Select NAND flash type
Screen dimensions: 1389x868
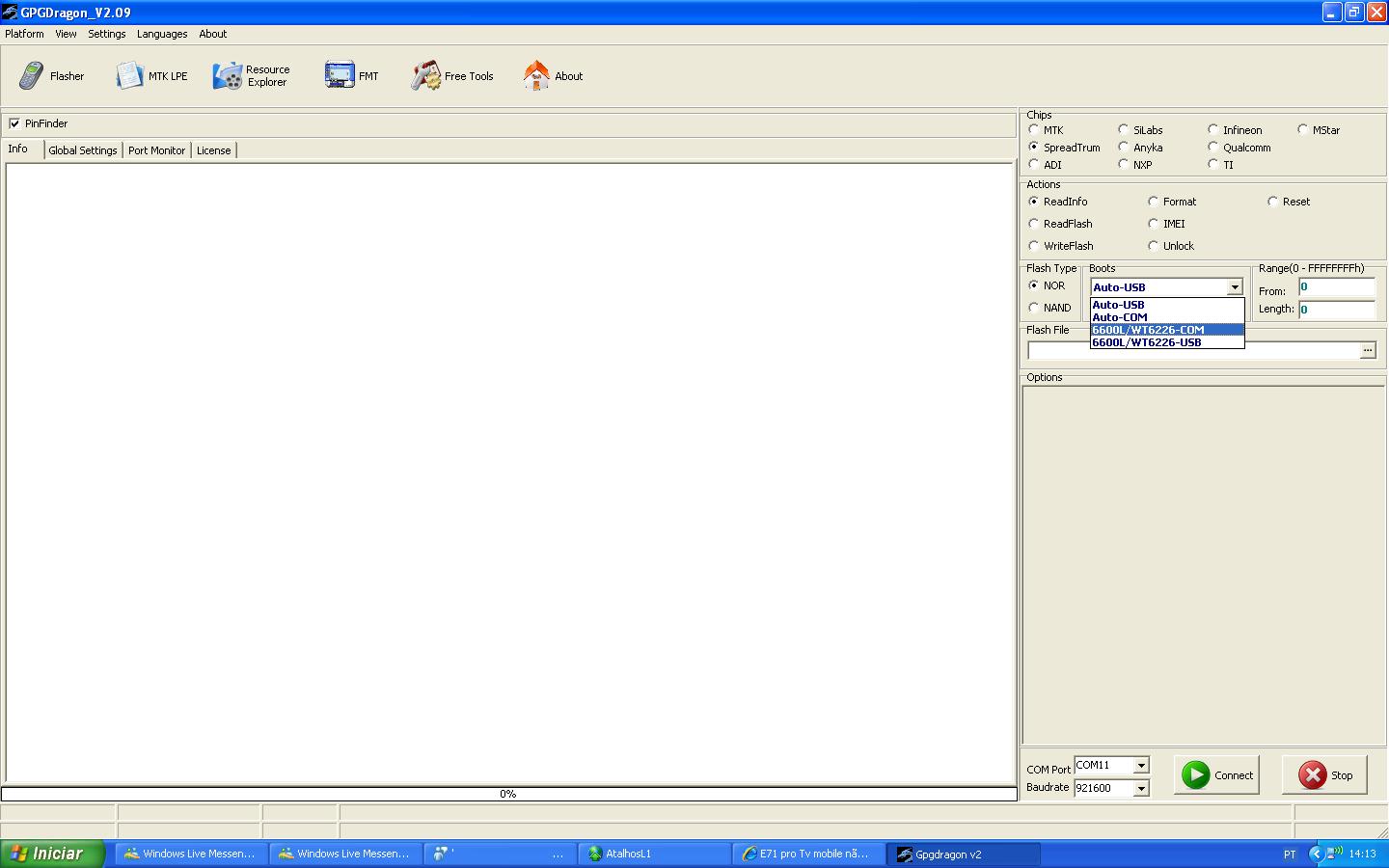1034,308
